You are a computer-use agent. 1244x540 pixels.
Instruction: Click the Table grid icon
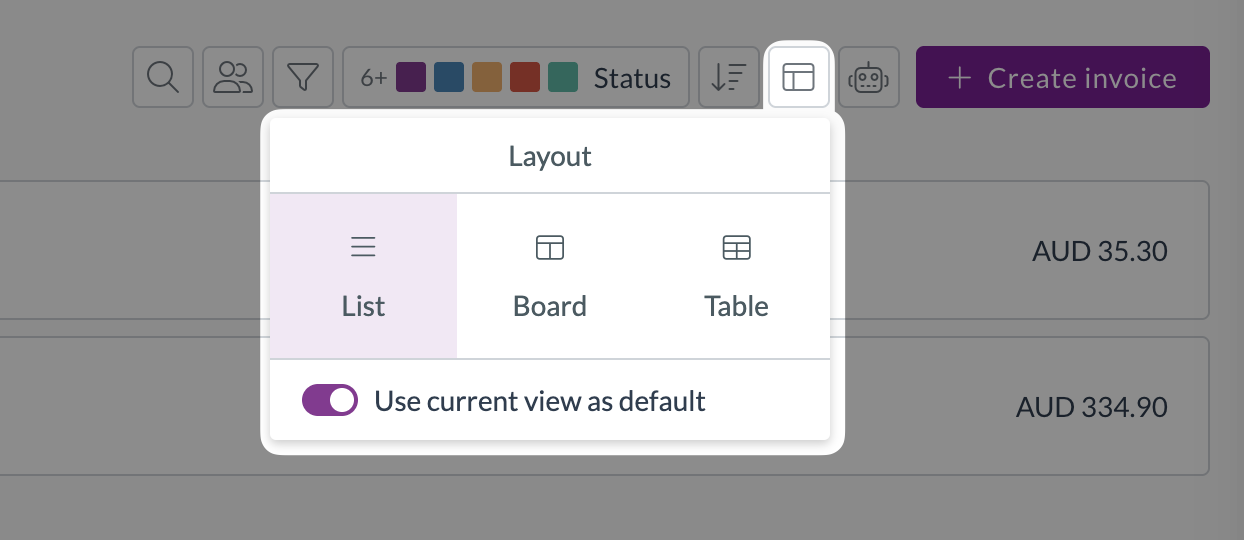tap(737, 247)
